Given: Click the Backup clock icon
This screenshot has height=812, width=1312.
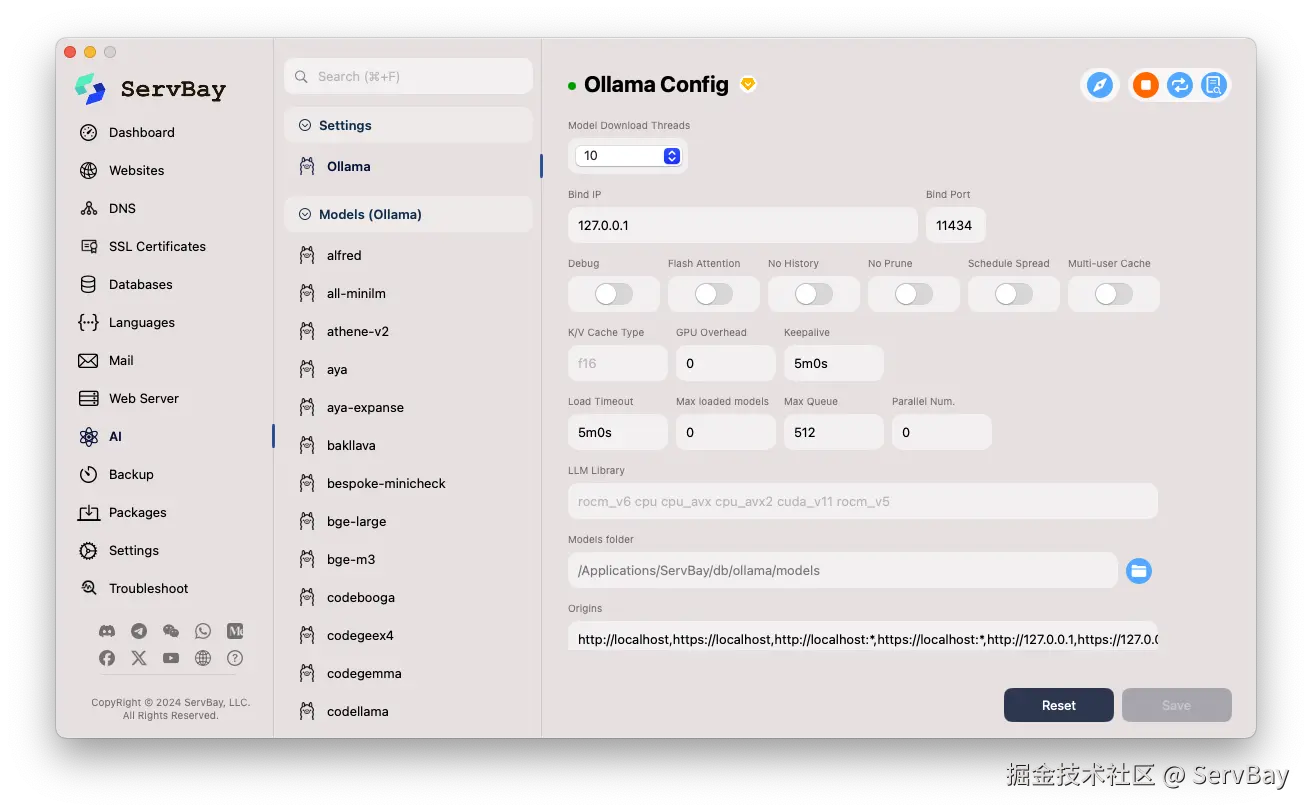Looking at the screenshot, I should [89, 474].
